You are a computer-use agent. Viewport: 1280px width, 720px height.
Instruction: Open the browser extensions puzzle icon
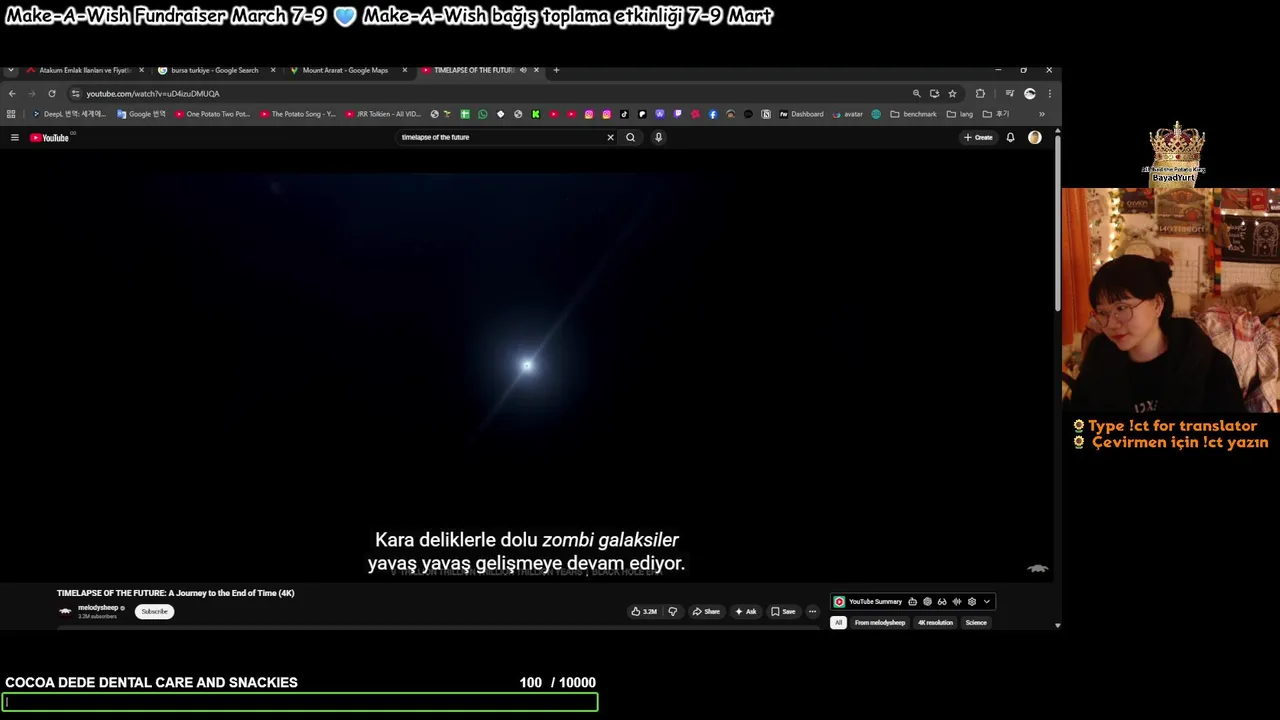[x=980, y=93]
